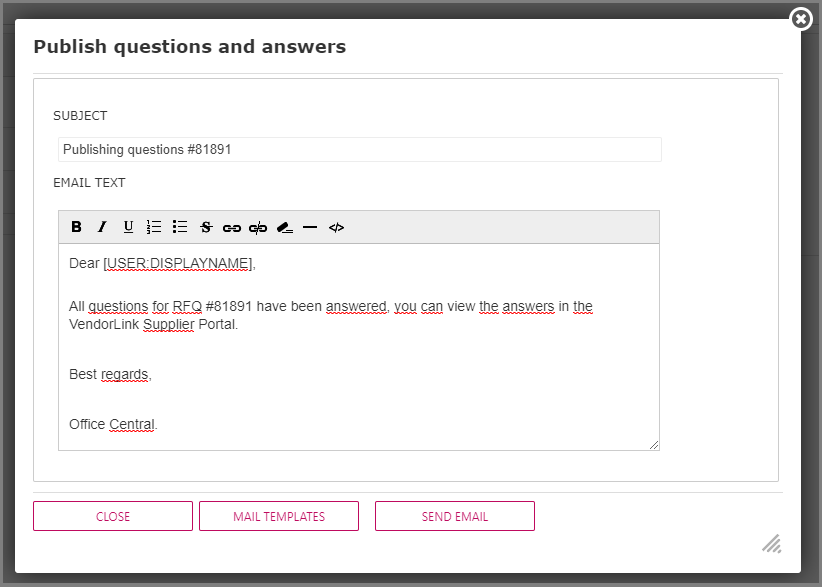The image size is (822, 587).
Task: Click the Close button
Action: pos(113,516)
